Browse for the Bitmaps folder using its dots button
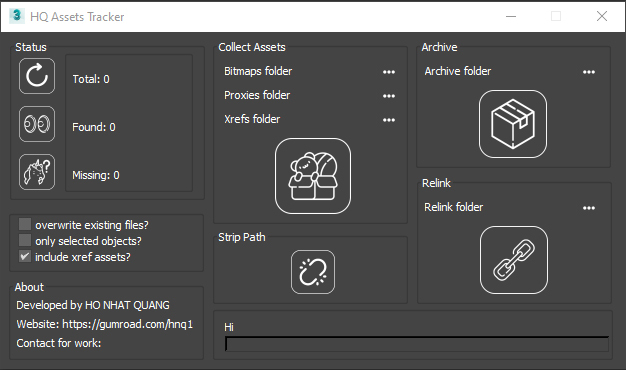Viewport: 626px width, 370px height. tap(389, 72)
